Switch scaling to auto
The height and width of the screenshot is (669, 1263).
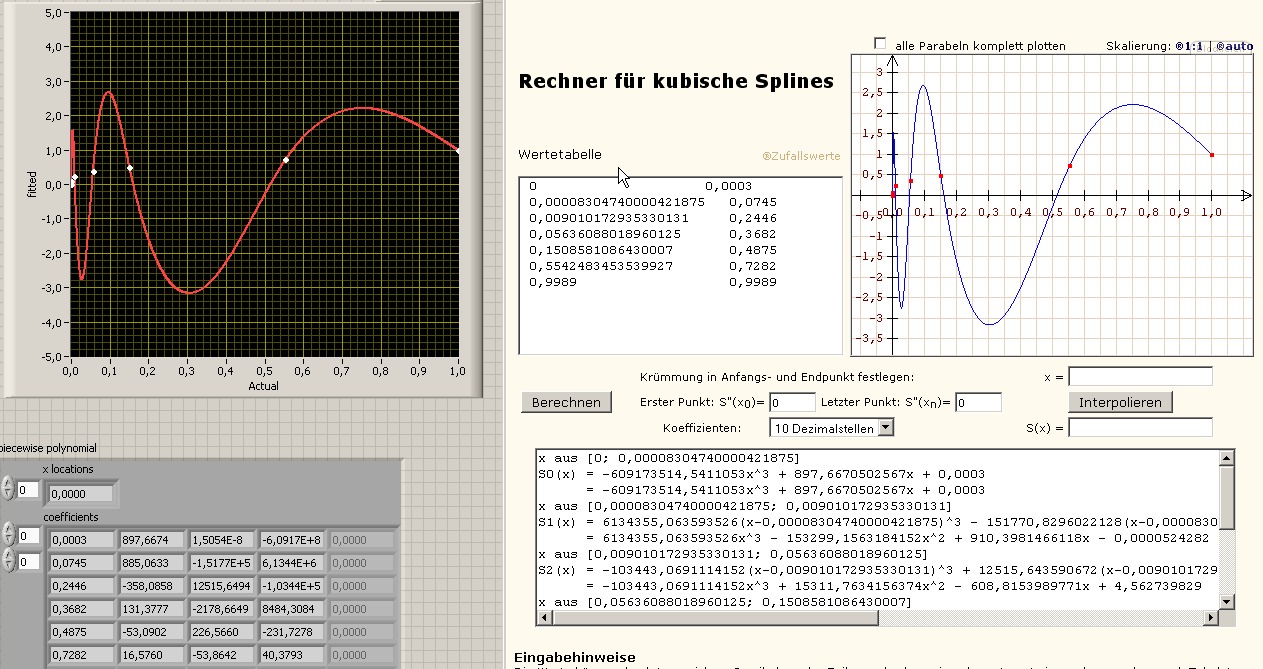[1234, 46]
